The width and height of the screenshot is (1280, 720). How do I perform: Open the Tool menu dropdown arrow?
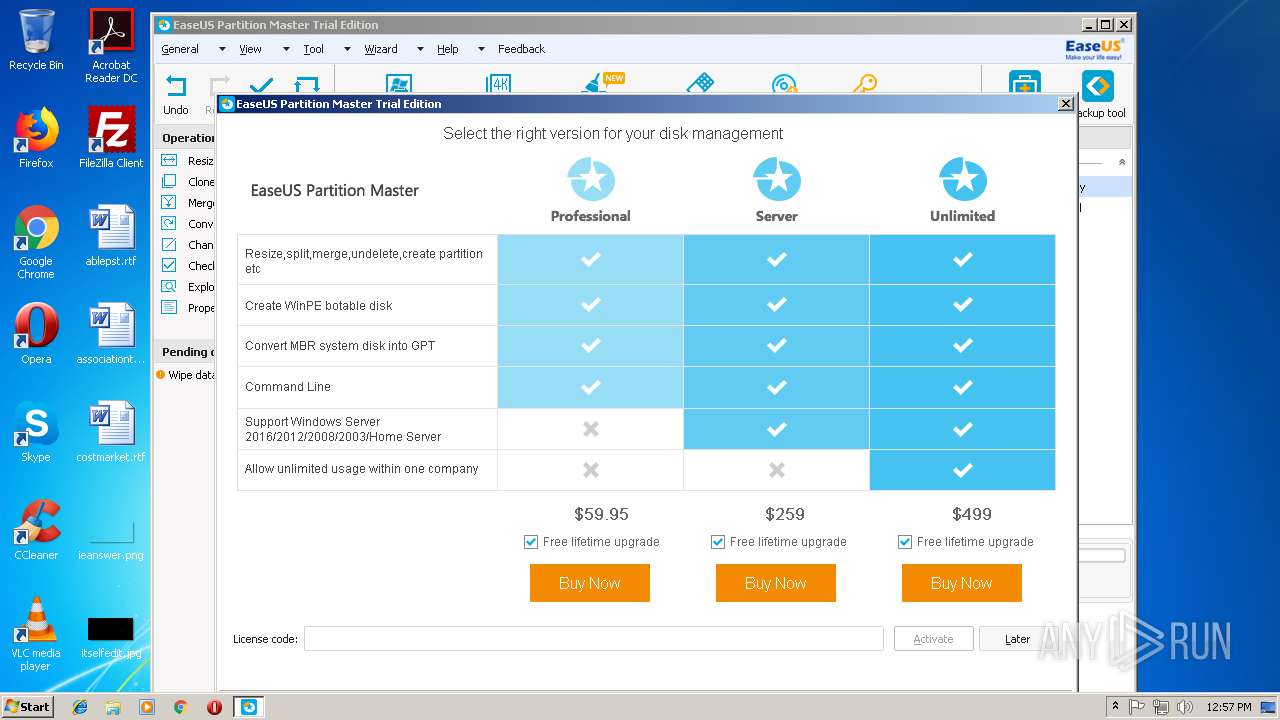tap(347, 49)
